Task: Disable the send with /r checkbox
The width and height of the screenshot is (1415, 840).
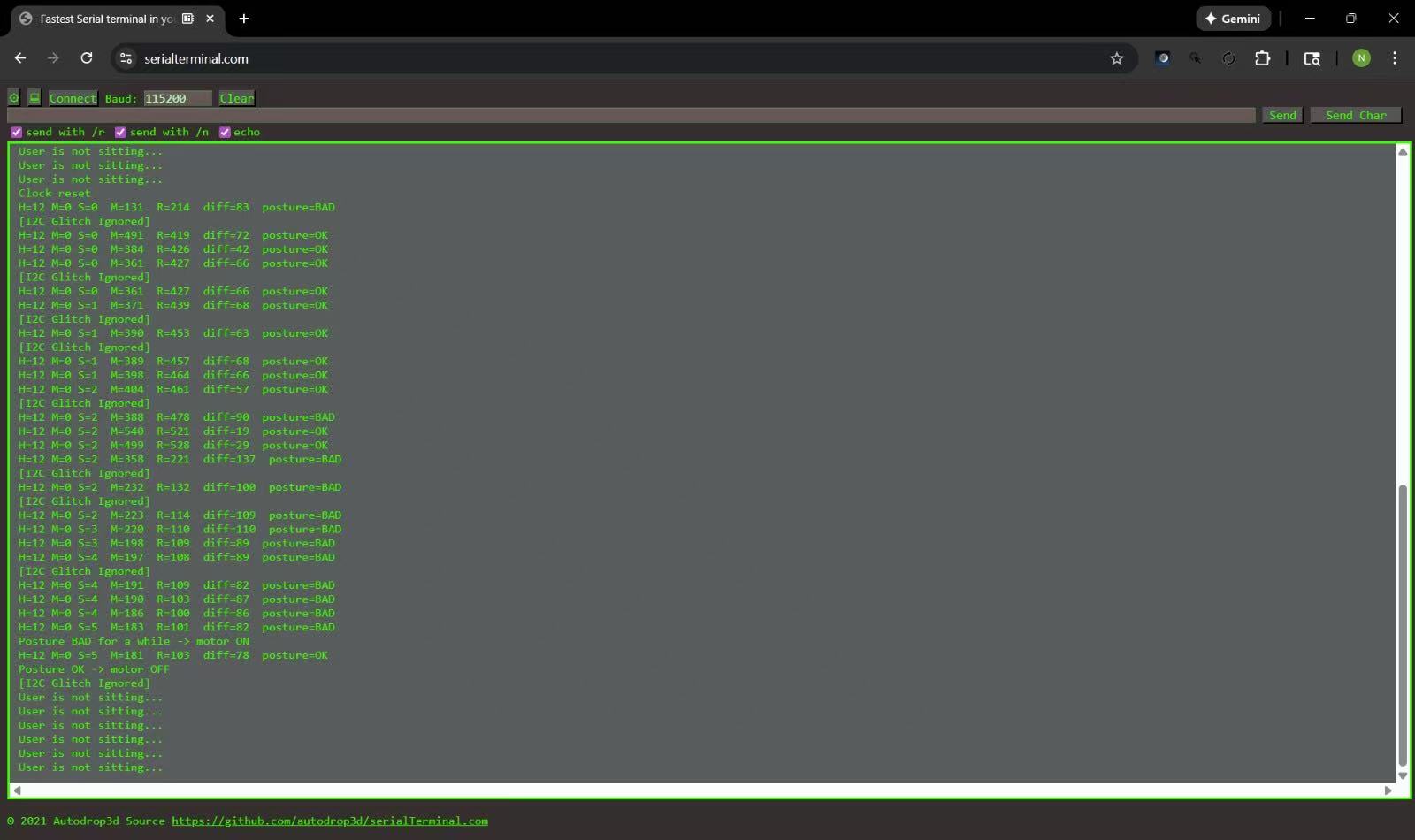Action: point(16,132)
